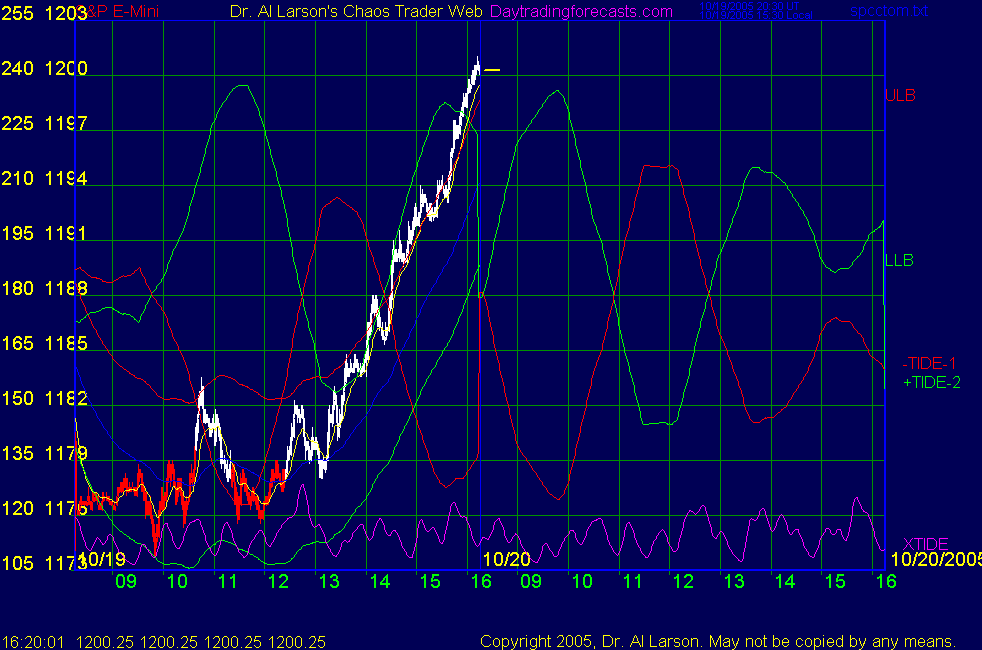Select the green LLB legend label
This screenshot has width=982, height=650.
tap(899, 260)
